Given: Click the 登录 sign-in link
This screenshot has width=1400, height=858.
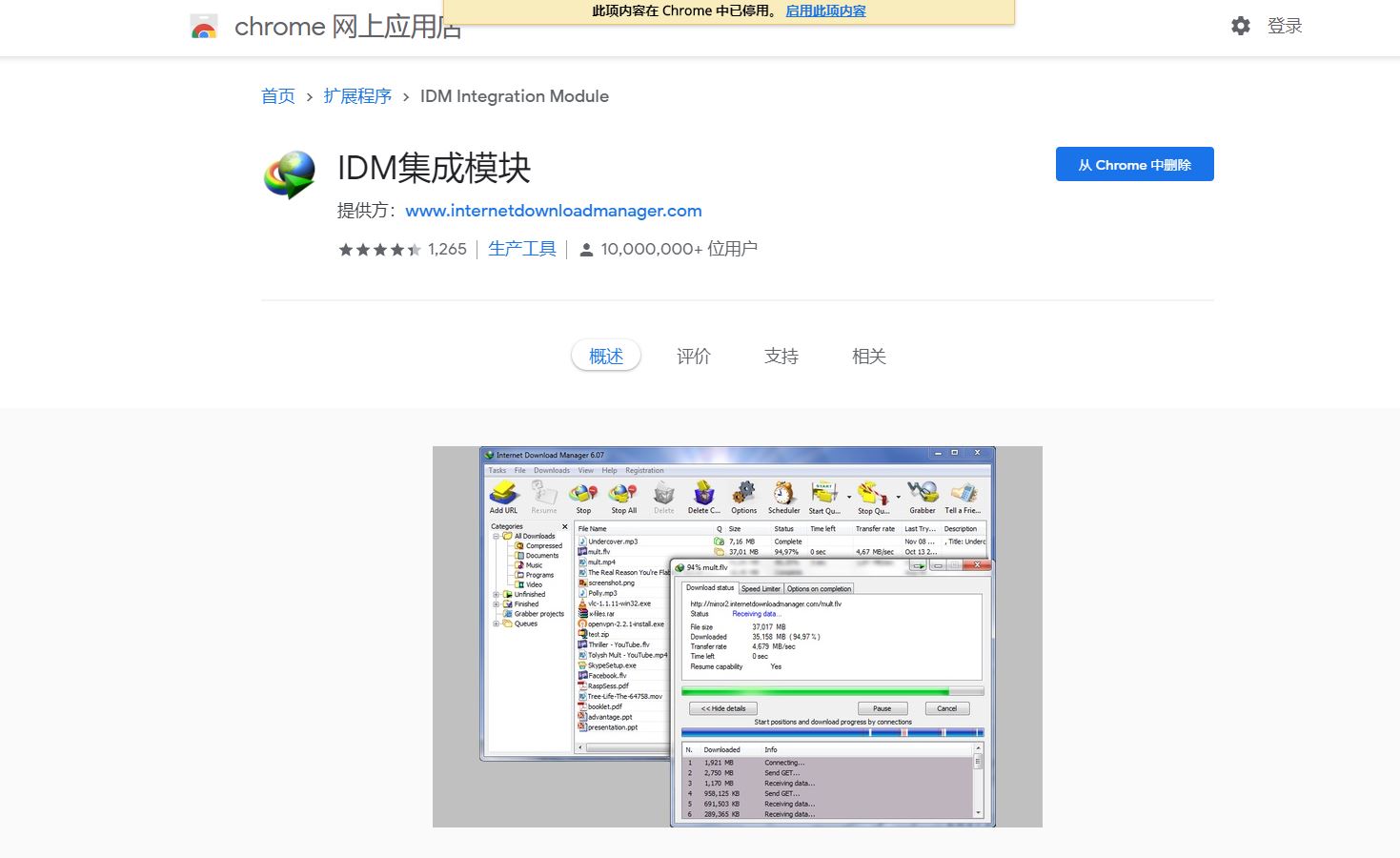Looking at the screenshot, I should [x=1285, y=27].
